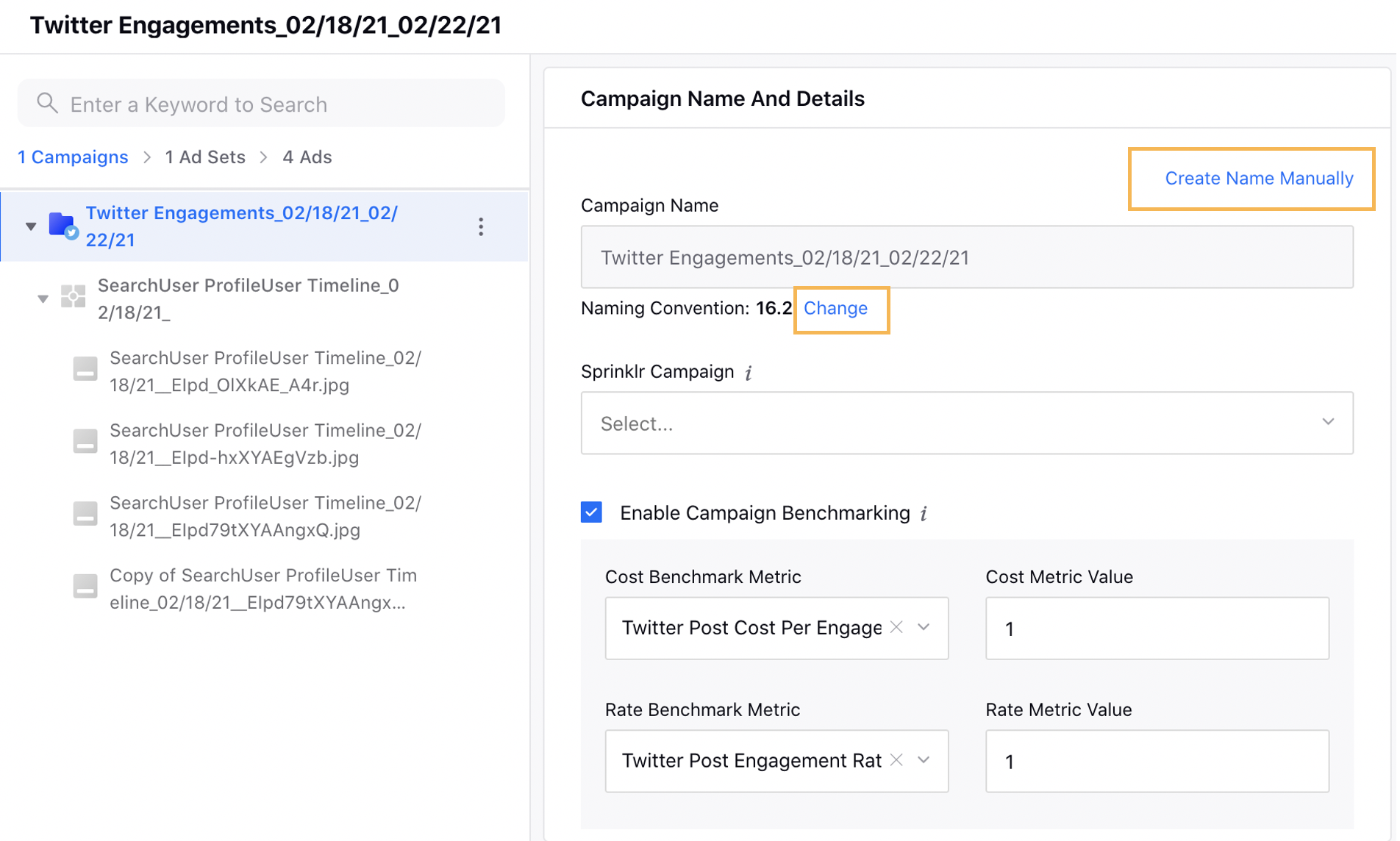The image size is (1400, 841).
Task: Click the info icon beside Enable Campaign Benchmarking
Action: tap(924, 513)
